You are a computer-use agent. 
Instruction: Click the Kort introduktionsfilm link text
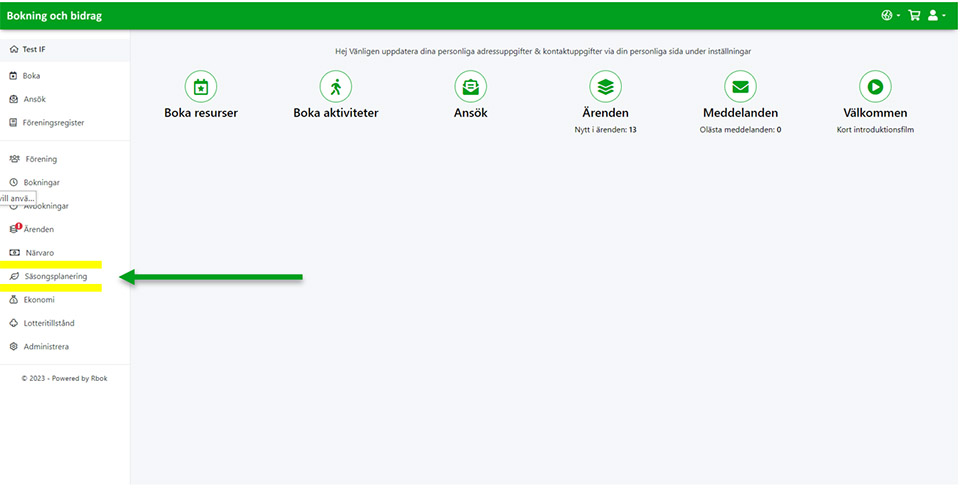coord(875,129)
